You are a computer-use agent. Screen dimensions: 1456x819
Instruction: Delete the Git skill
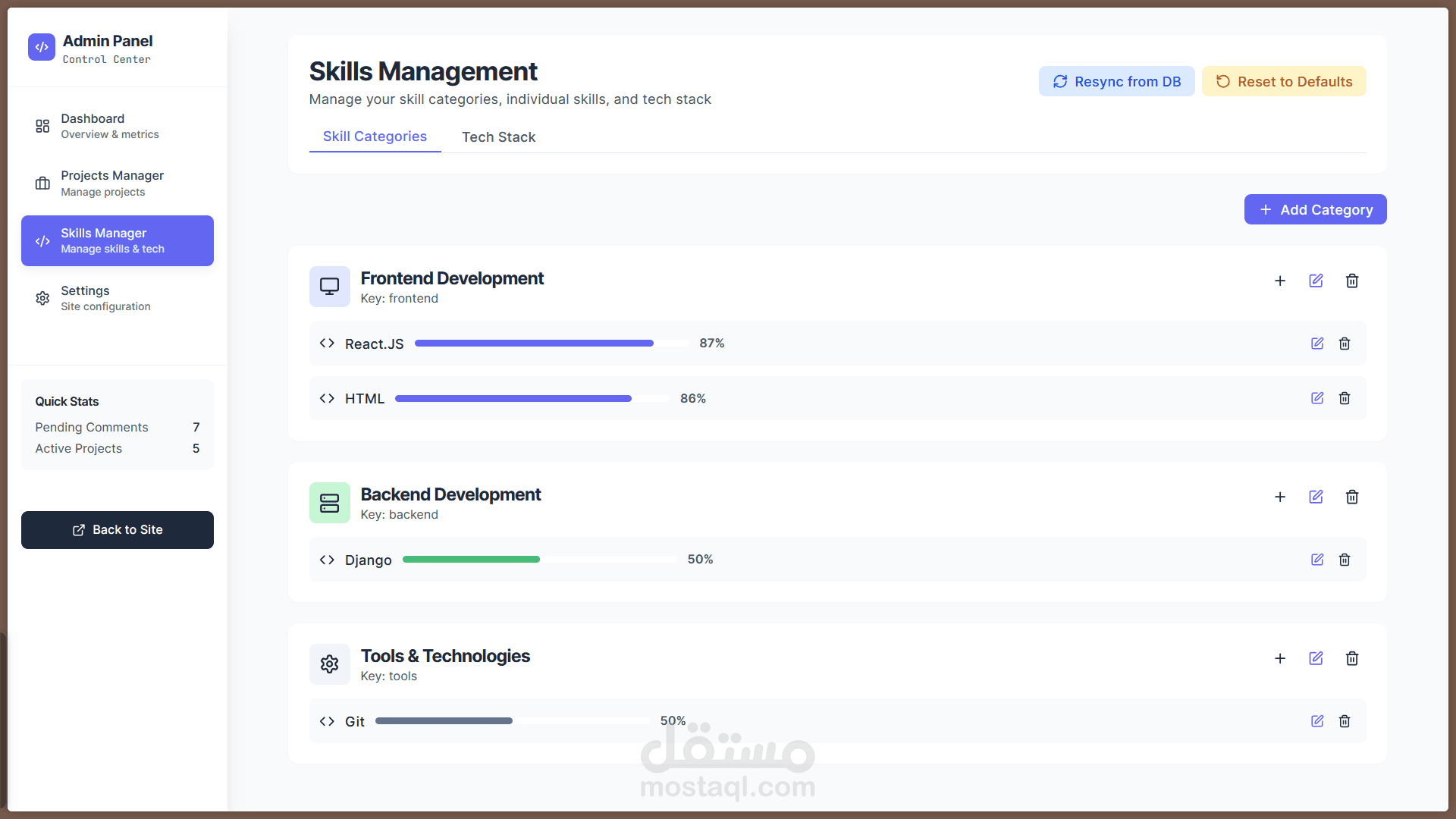tap(1345, 721)
